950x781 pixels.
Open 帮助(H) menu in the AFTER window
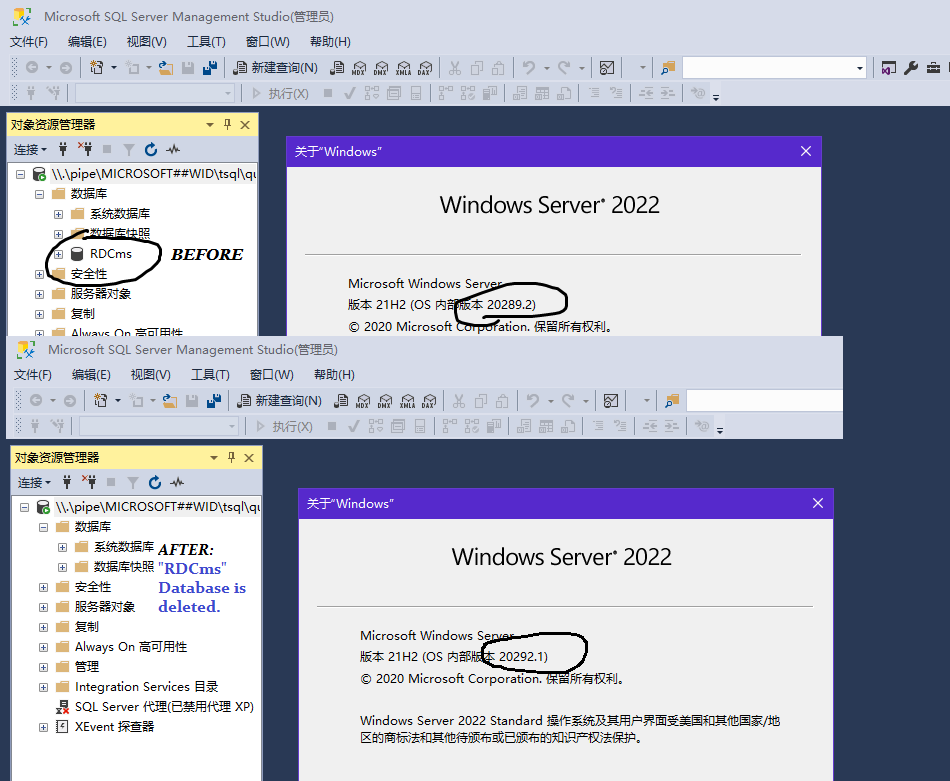[x=334, y=374]
